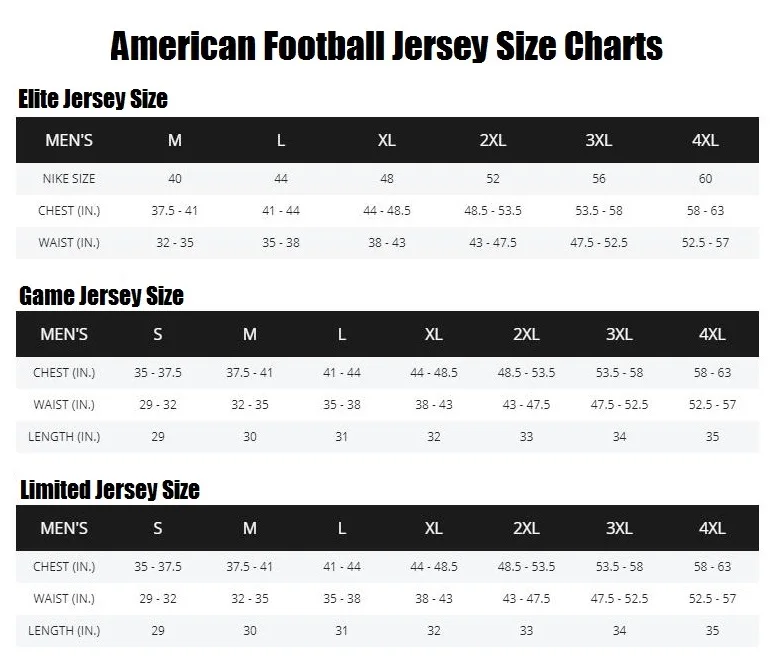Select Limited table length value 35
775x661 pixels.
coord(712,630)
